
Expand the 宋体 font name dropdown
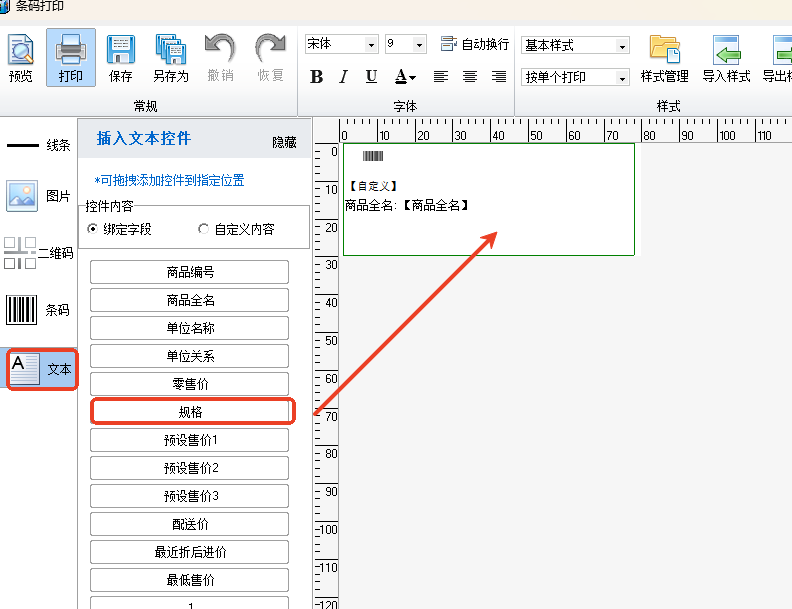(371, 45)
